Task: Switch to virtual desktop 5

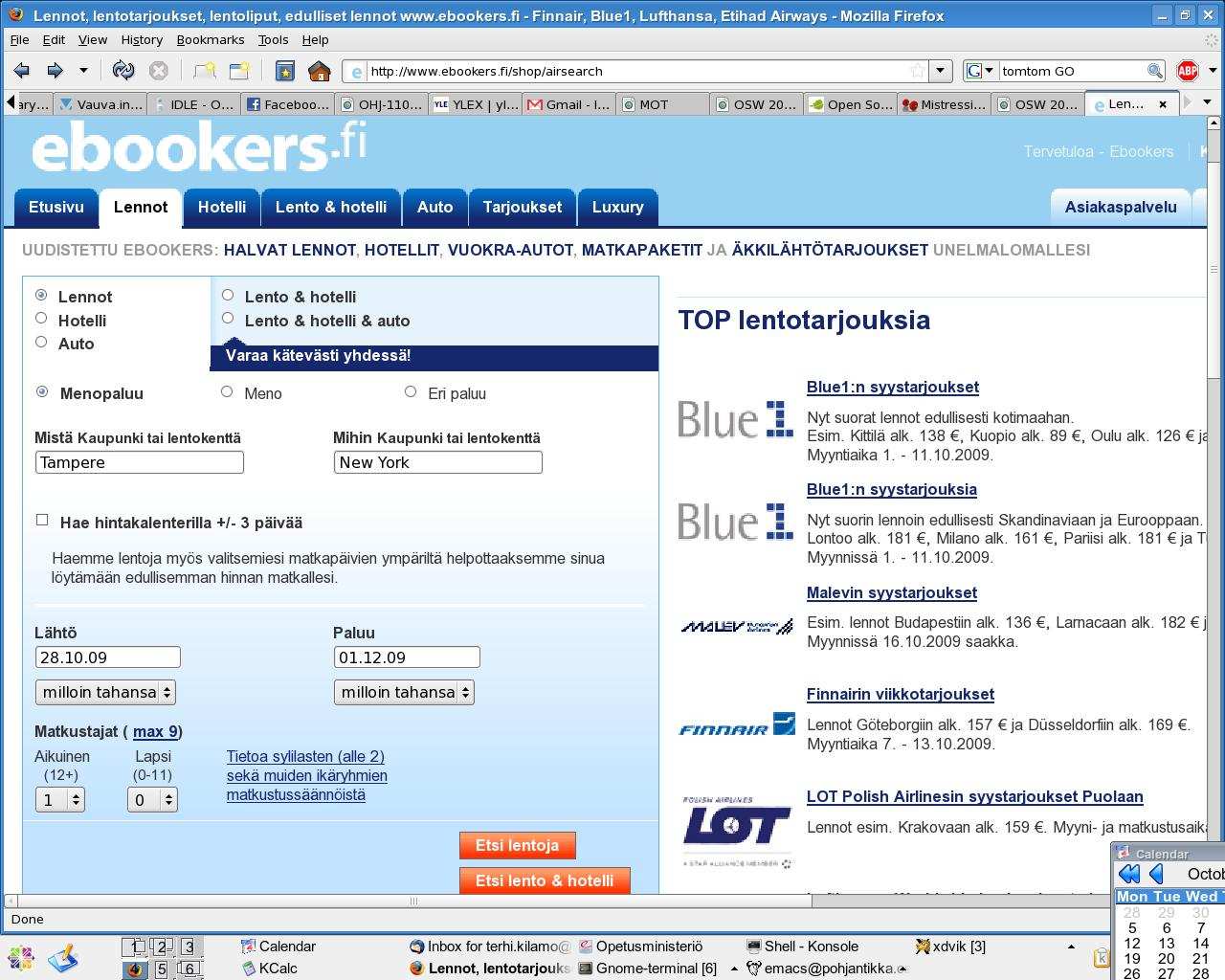Action: click(162, 969)
